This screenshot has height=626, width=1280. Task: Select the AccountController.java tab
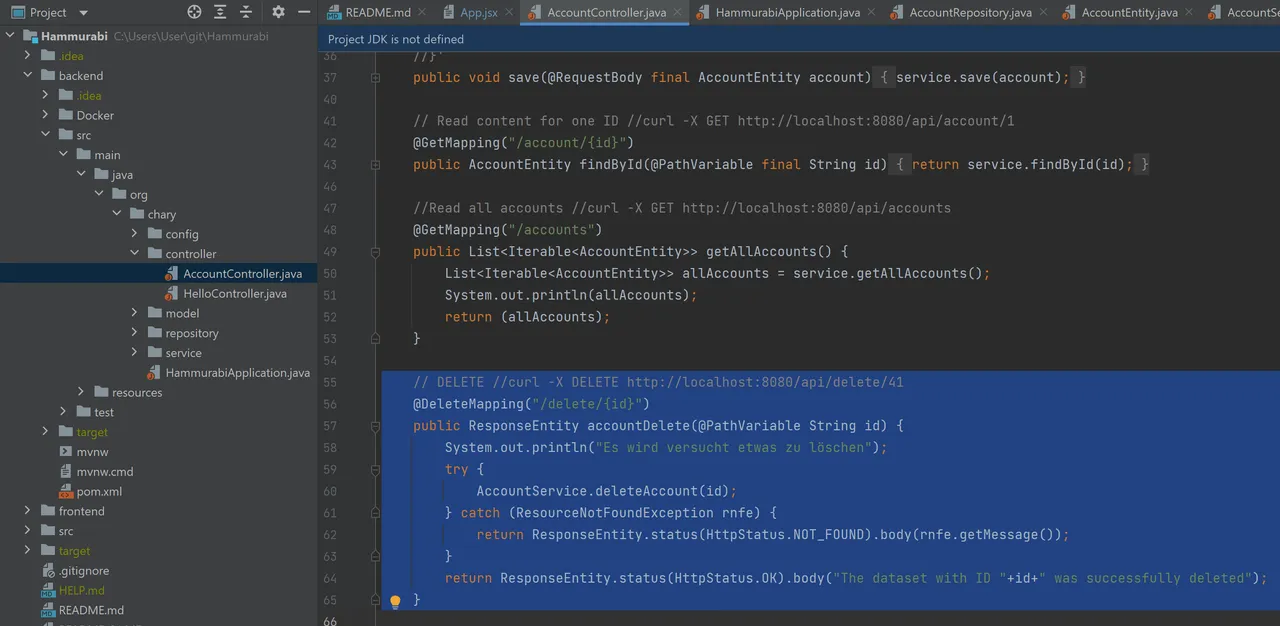[x=607, y=13]
